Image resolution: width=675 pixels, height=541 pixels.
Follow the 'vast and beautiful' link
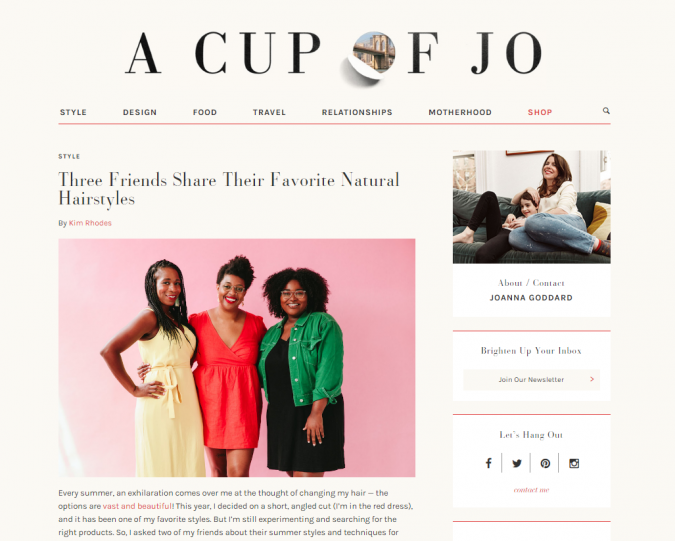tap(137, 506)
